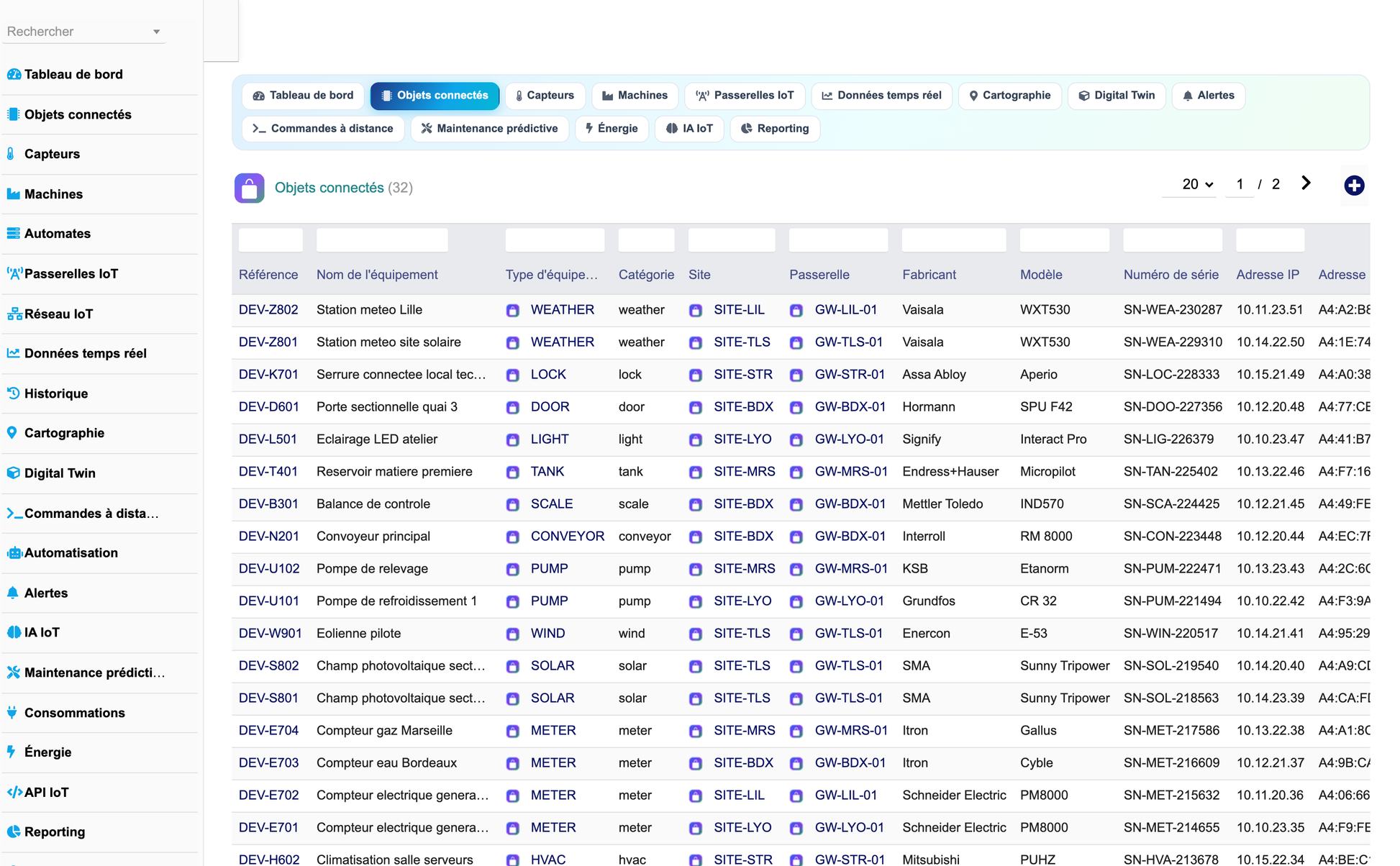Select the Objets connectés tab

435,96
